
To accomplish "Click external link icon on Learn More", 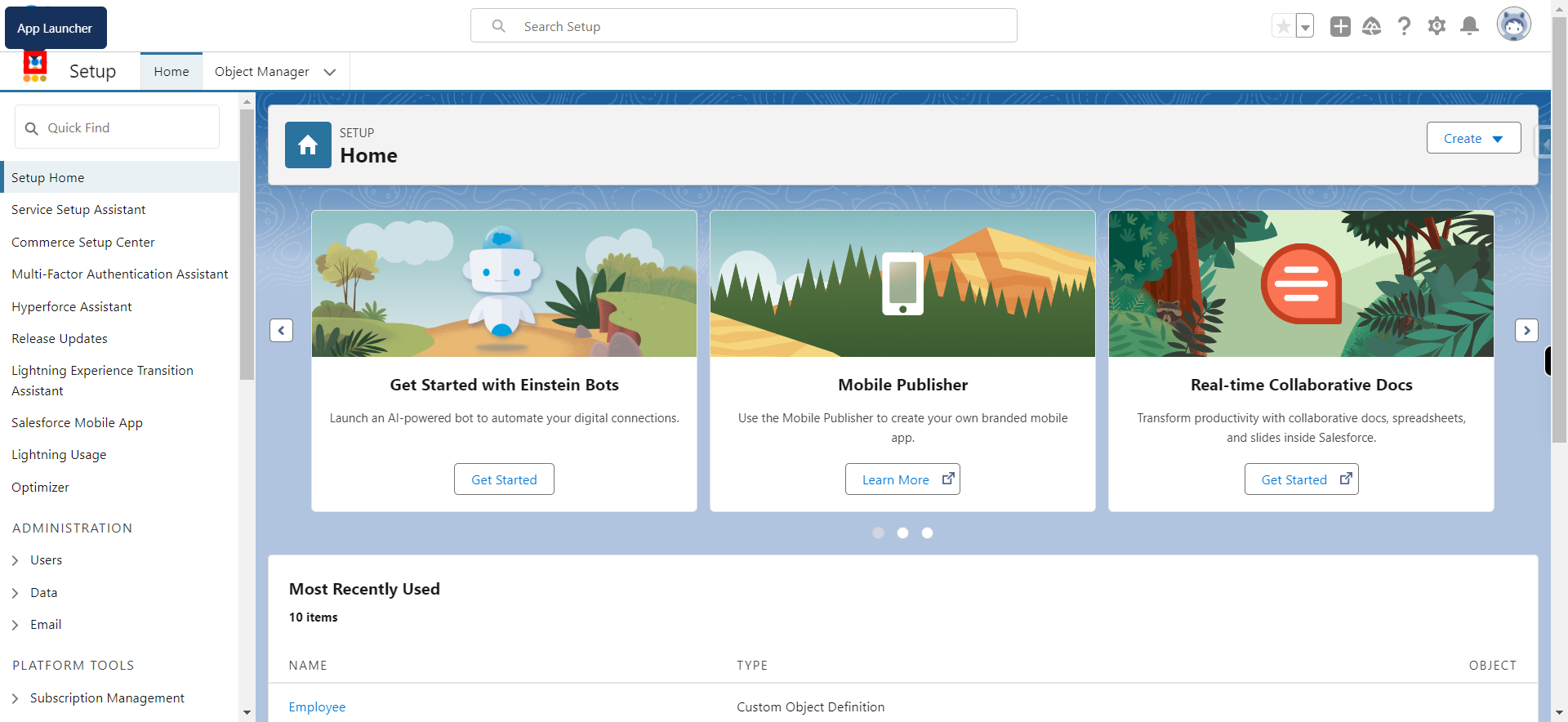I will [x=948, y=479].
